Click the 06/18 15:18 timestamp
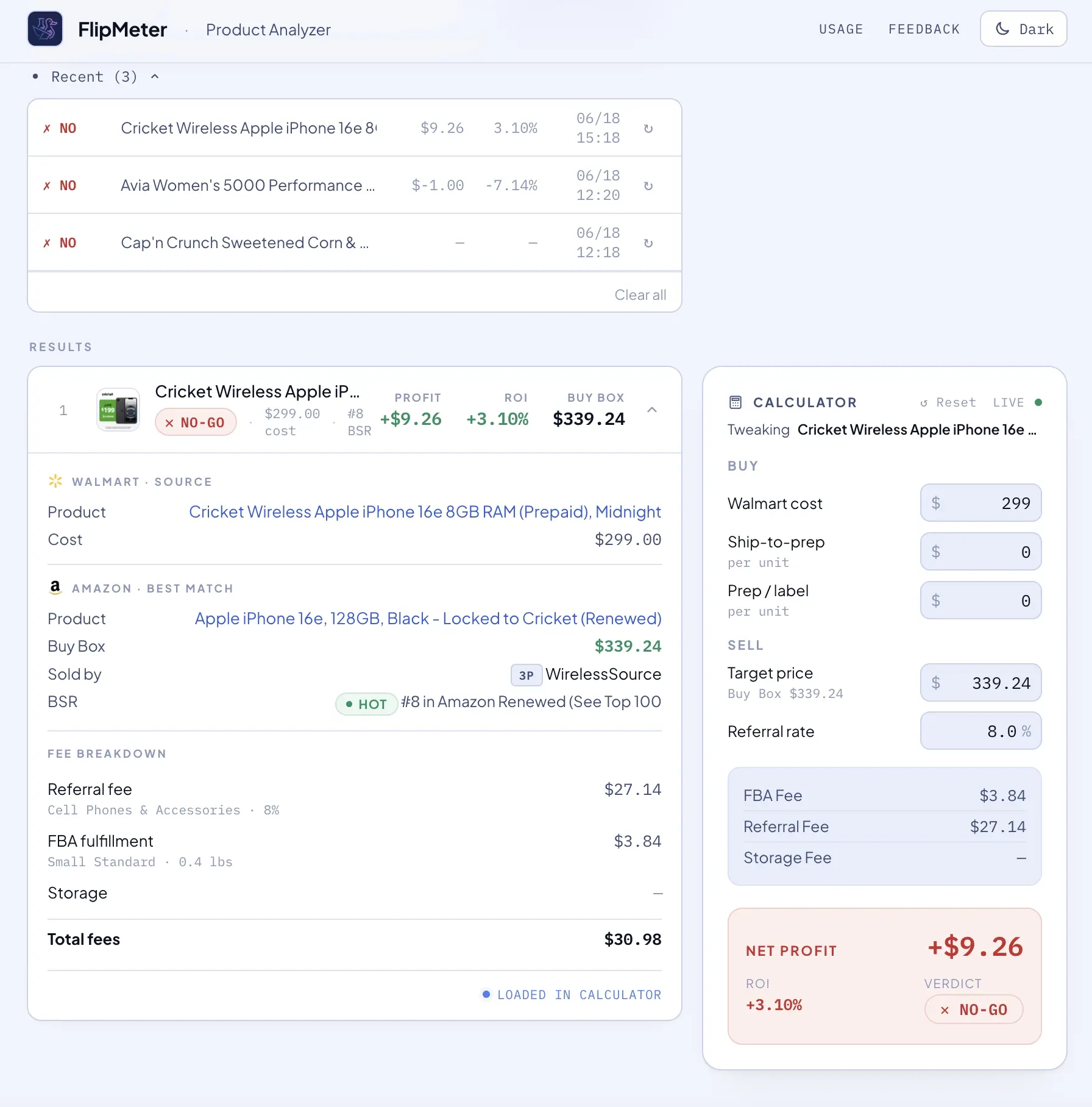The height and width of the screenshot is (1107, 1092). coord(598,128)
